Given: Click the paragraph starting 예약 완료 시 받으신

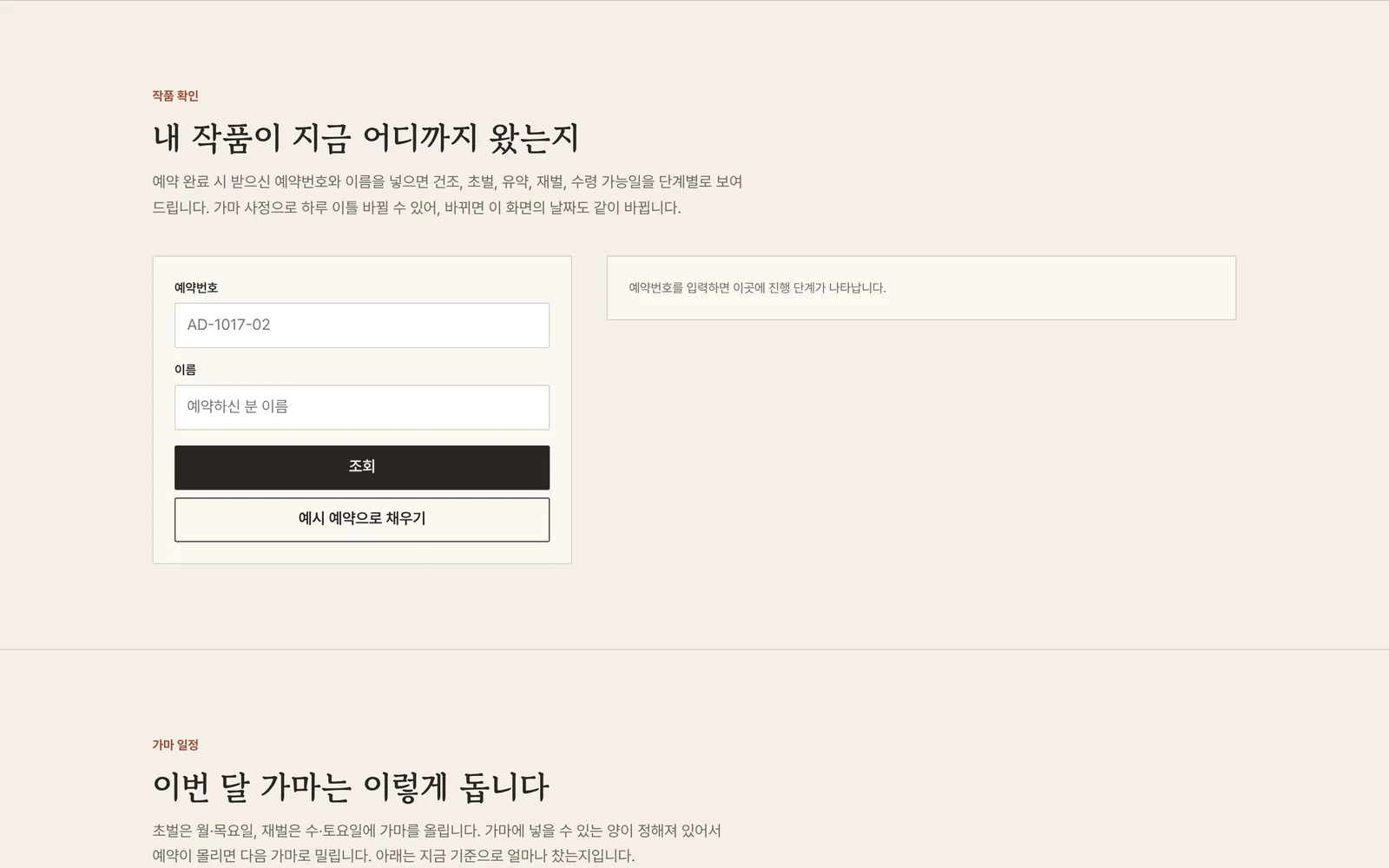Looking at the screenshot, I should tap(447, 194).
